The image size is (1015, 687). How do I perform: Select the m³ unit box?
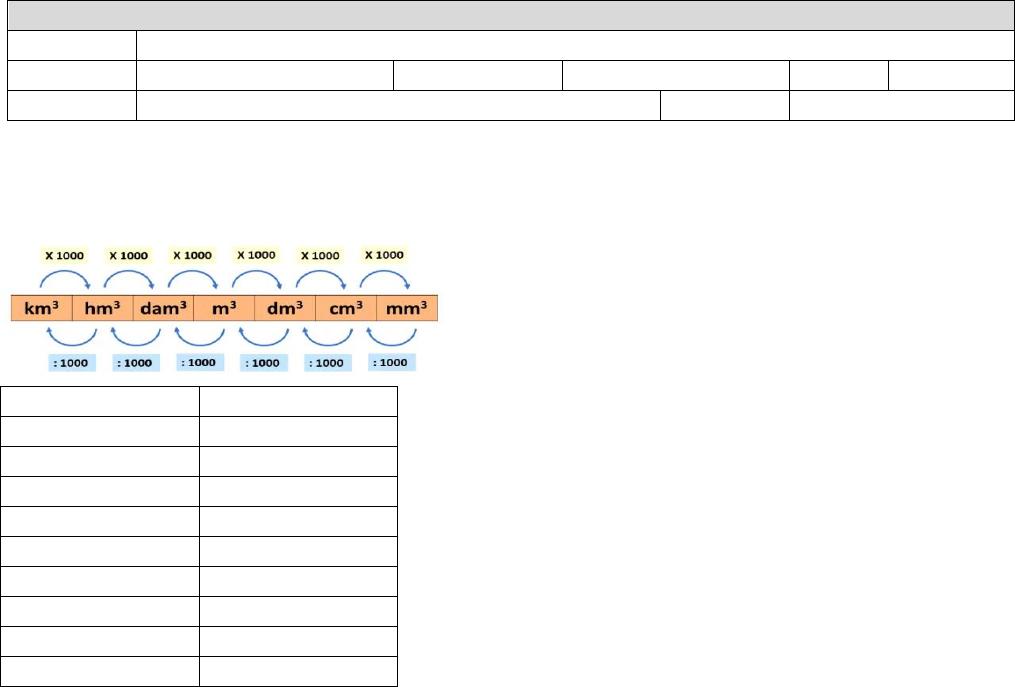(x=224, y=309)
